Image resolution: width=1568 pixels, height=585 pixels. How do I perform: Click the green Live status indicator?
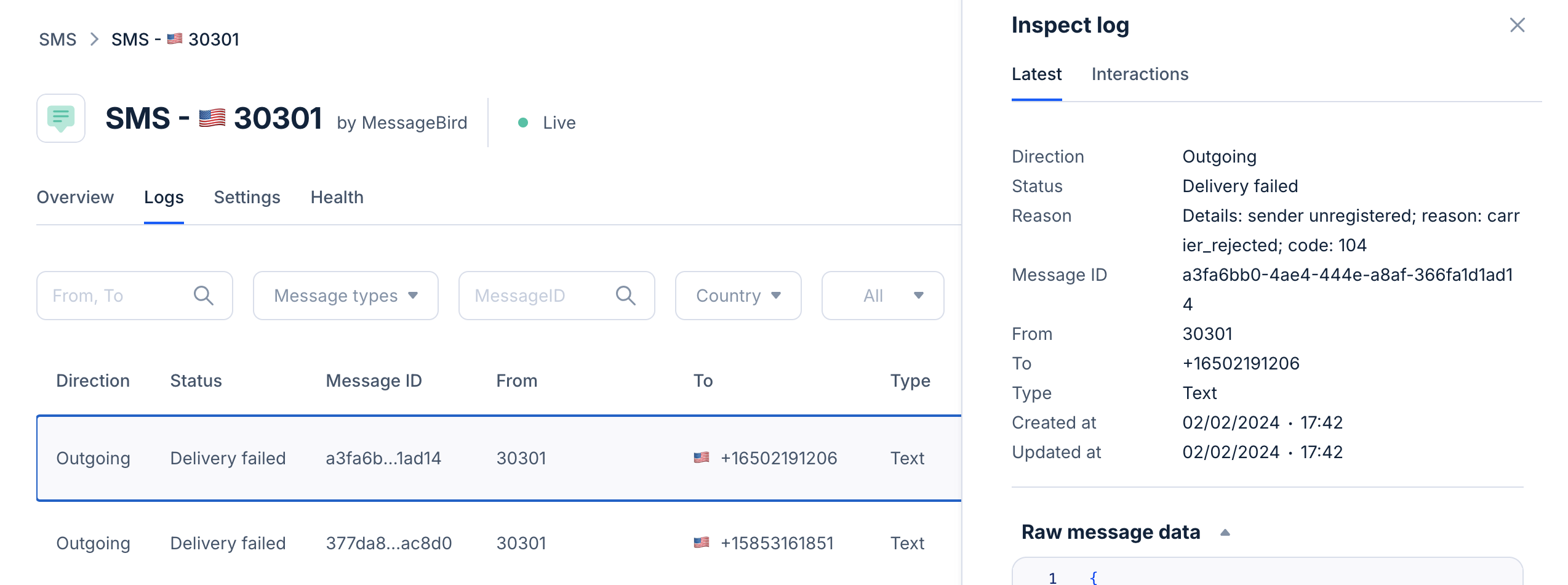(x=523, y=123)
